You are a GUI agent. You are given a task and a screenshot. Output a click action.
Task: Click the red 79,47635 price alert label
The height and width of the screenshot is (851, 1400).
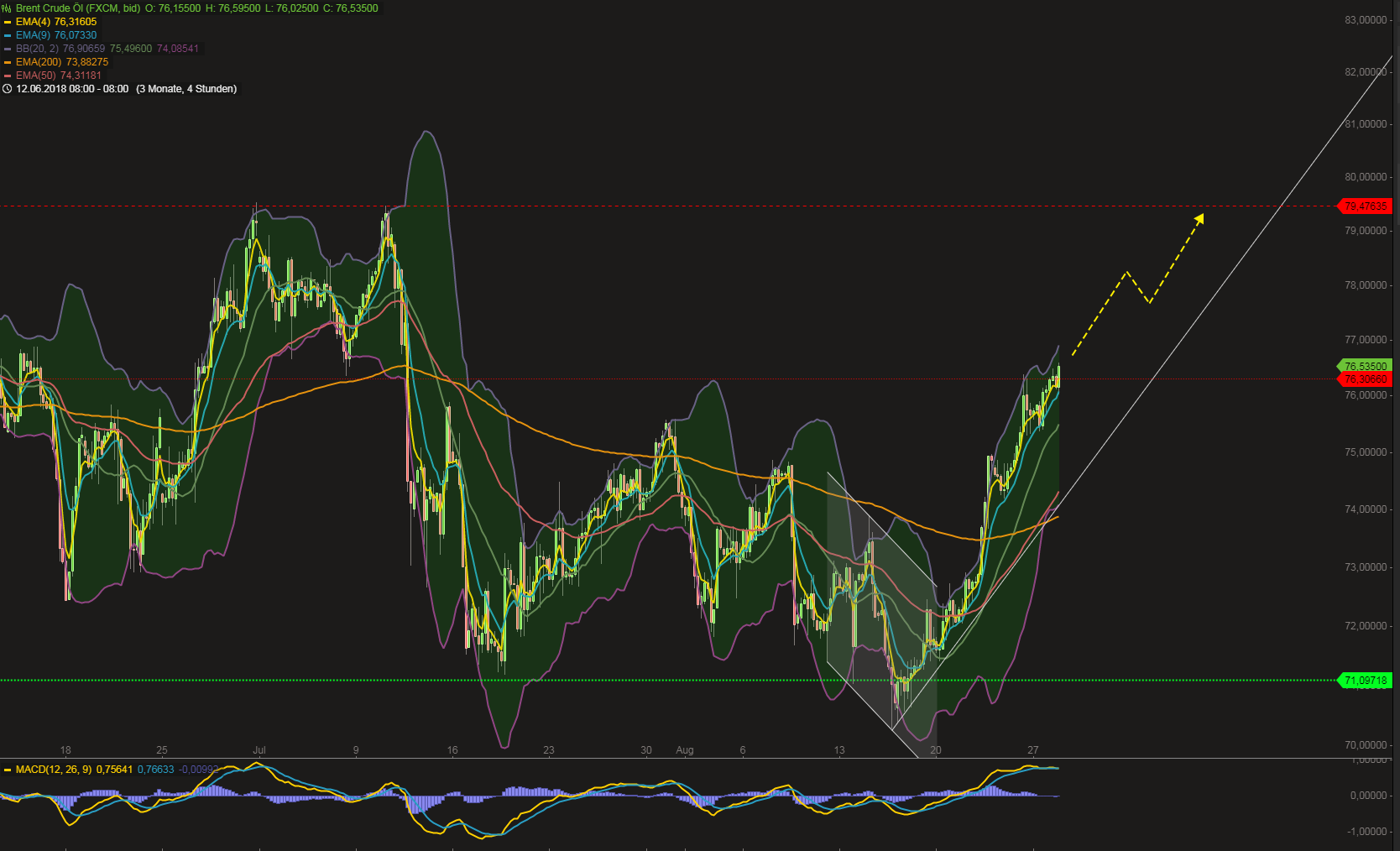(x=1366, y=206)
